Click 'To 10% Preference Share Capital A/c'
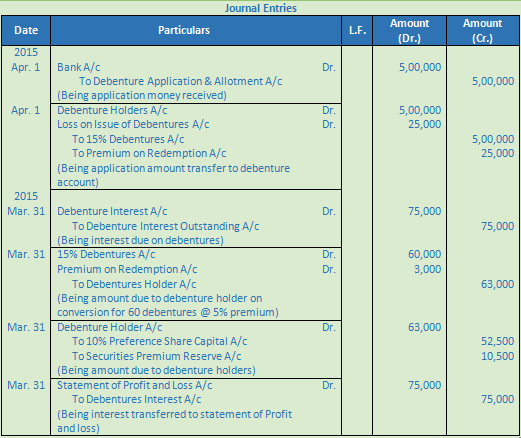 [x=160, y=341]
